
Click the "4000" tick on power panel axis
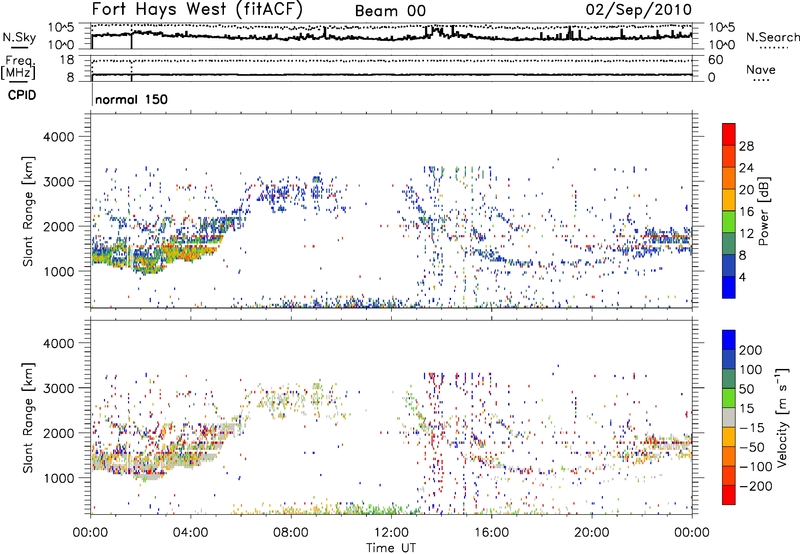pyautogui.click(x=58, y=137)
